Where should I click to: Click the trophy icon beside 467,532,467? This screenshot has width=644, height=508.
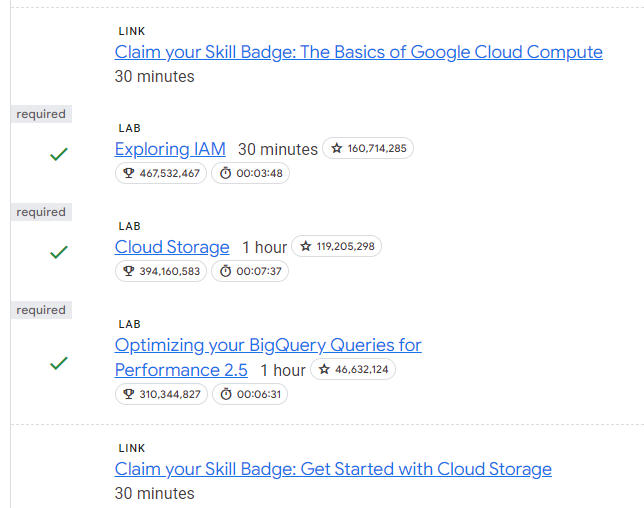129,173
